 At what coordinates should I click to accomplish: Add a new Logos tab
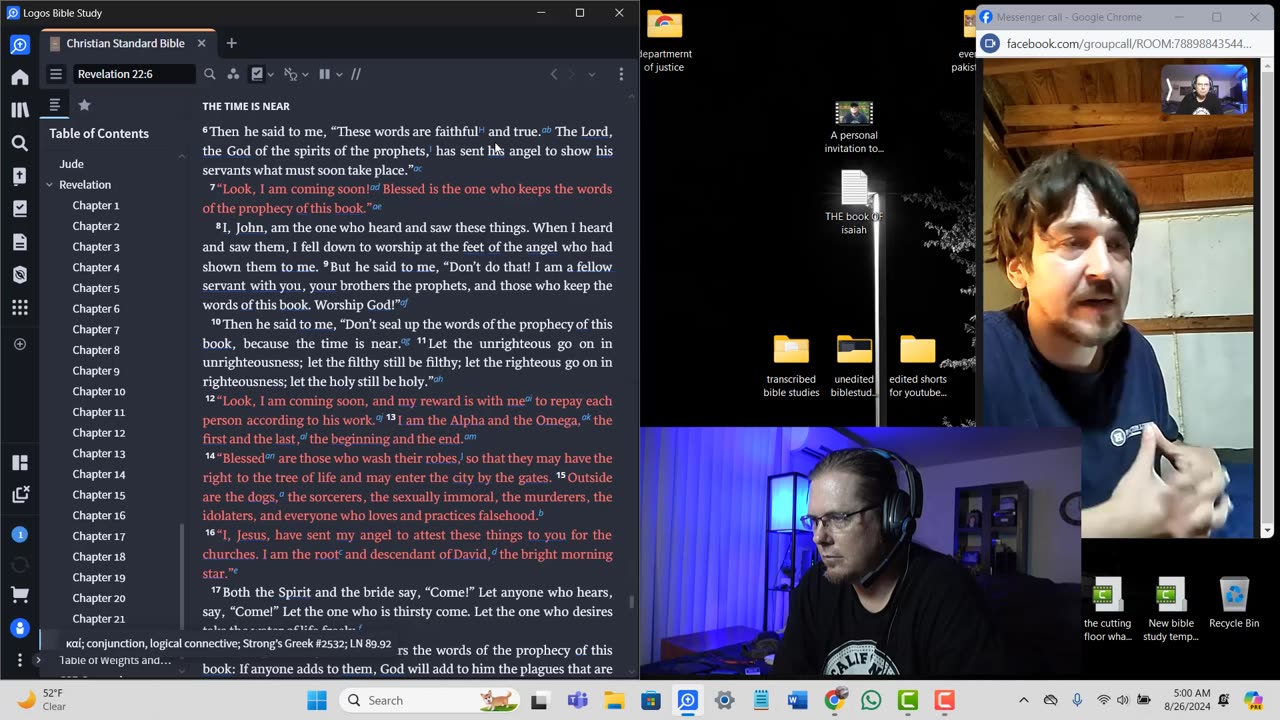[231, 43]
